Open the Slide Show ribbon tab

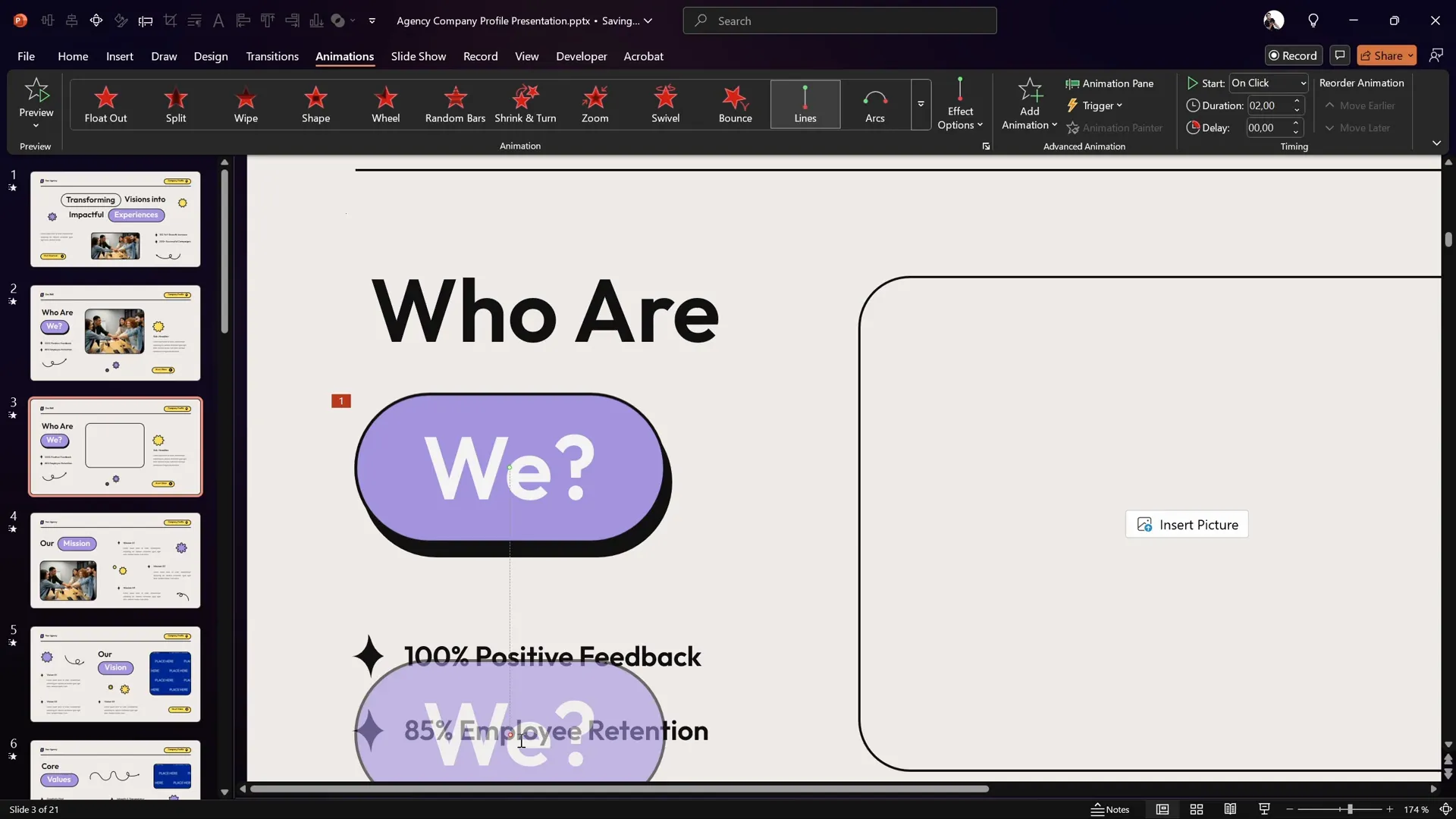point(419,56)
